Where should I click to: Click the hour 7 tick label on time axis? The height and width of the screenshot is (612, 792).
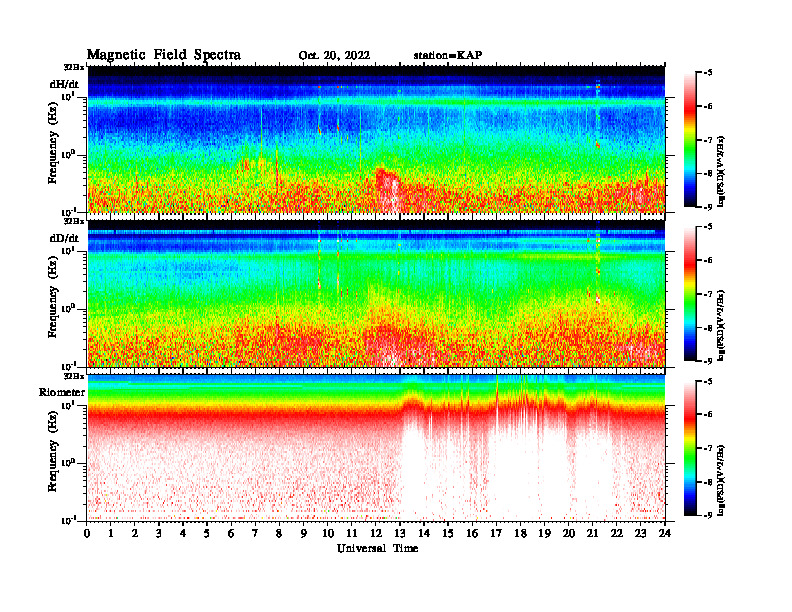[x=256, y=533]
